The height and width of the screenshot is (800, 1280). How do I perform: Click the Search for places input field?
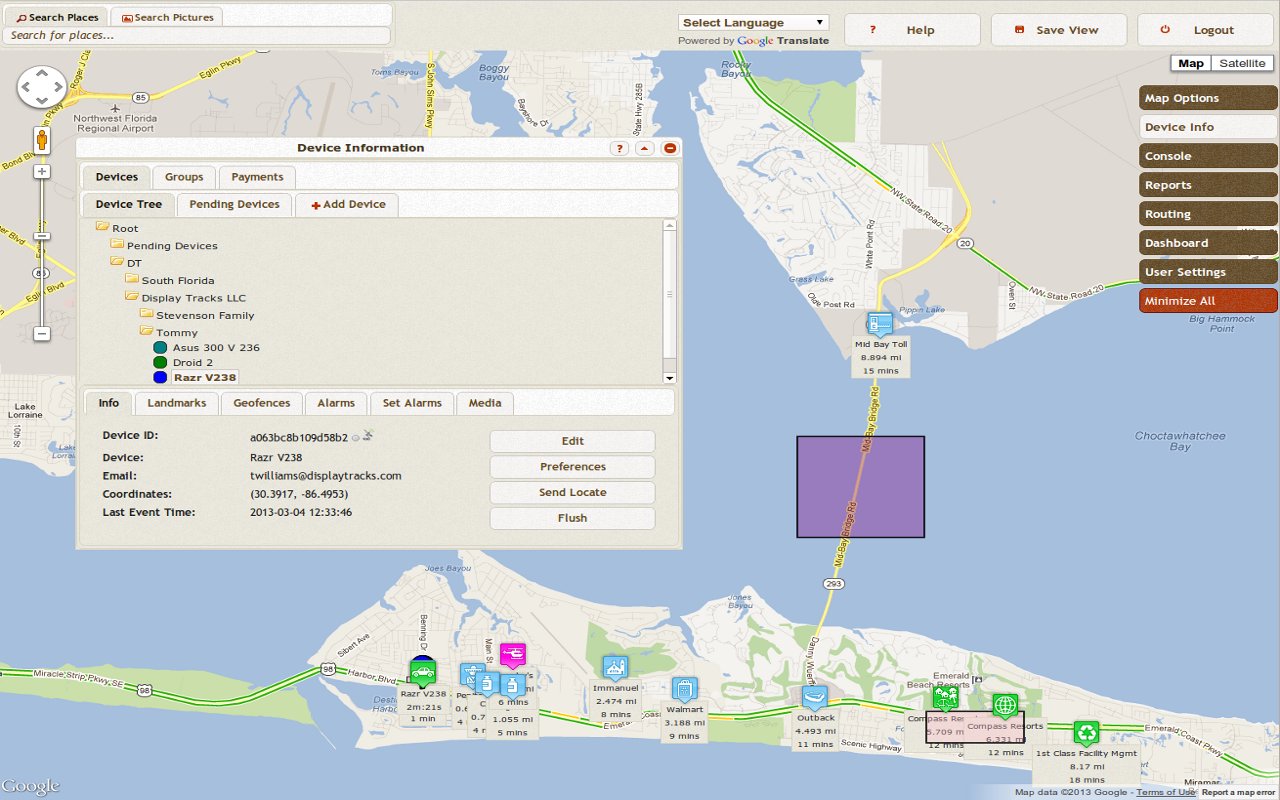[x=196, y=35]
